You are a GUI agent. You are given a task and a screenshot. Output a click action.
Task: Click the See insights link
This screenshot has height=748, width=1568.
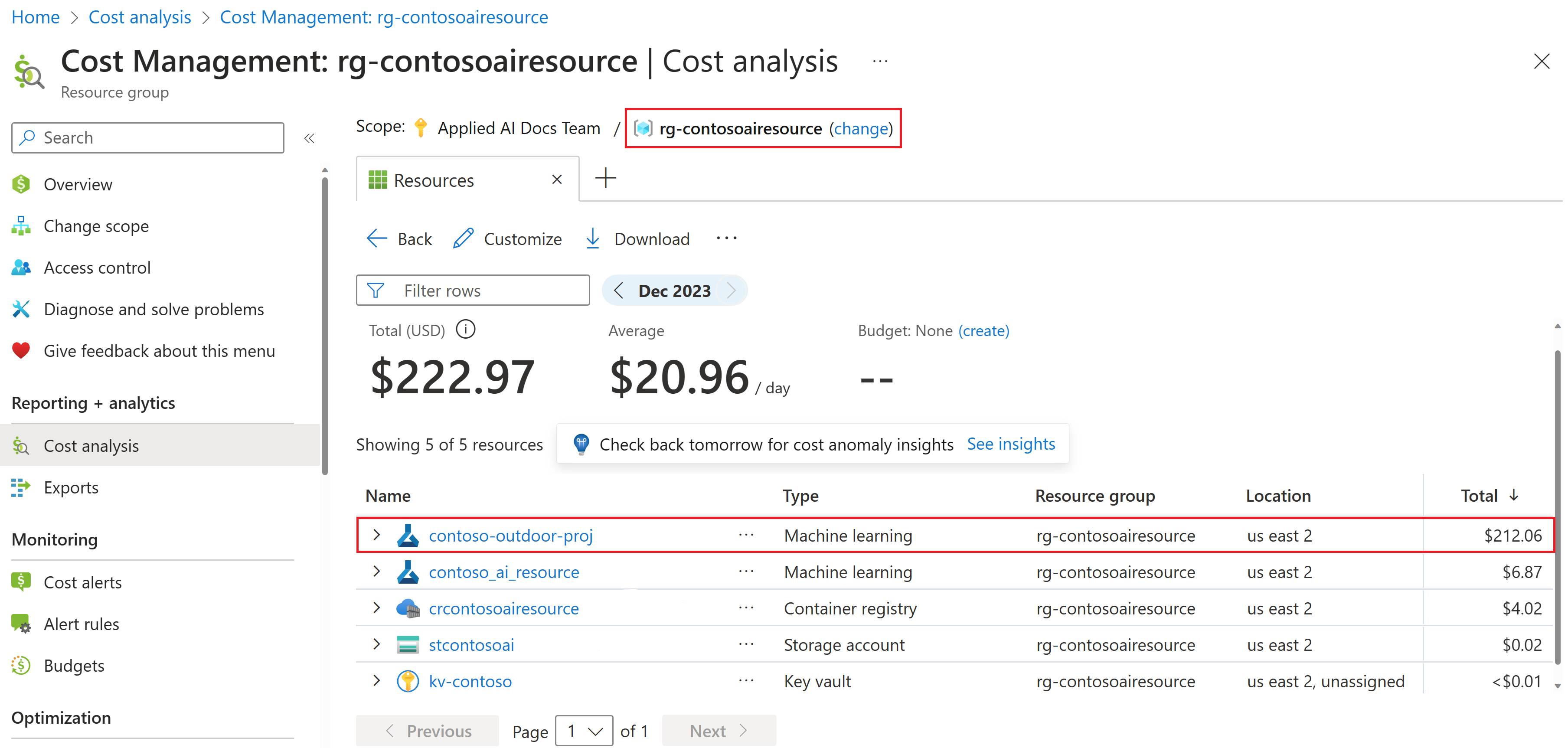coord(1011,444)
